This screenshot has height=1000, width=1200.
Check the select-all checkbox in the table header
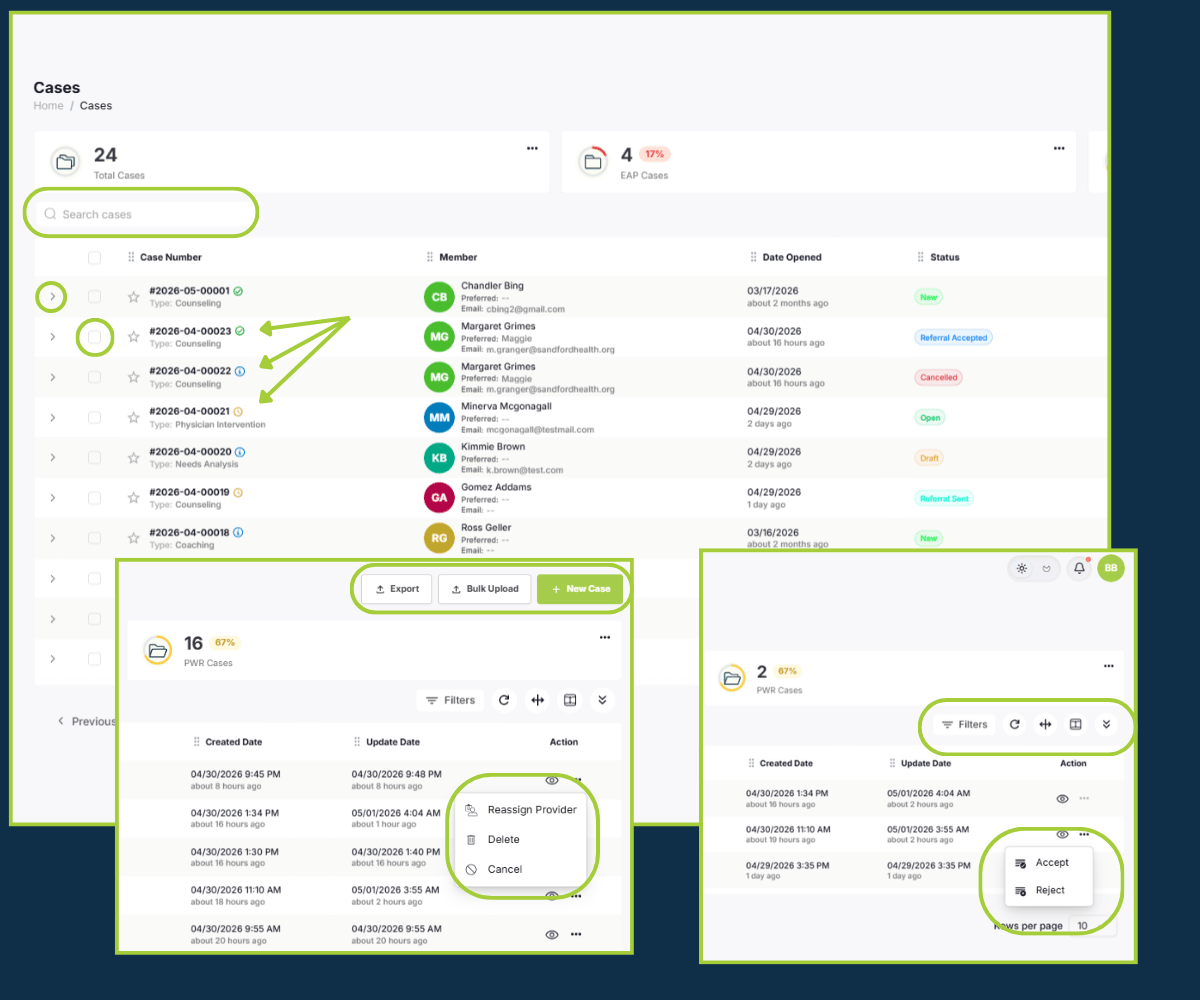pos(94,257)
